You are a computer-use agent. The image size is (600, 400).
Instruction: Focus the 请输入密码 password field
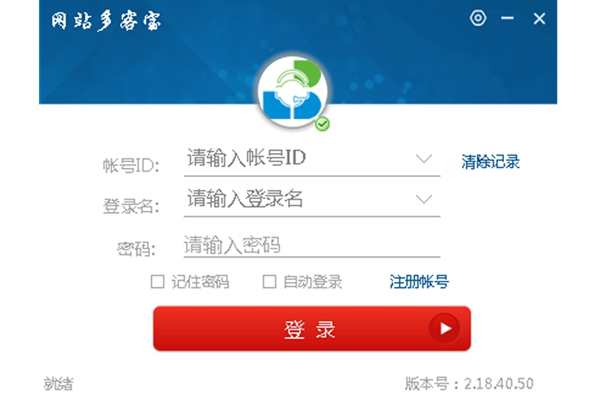312,245
